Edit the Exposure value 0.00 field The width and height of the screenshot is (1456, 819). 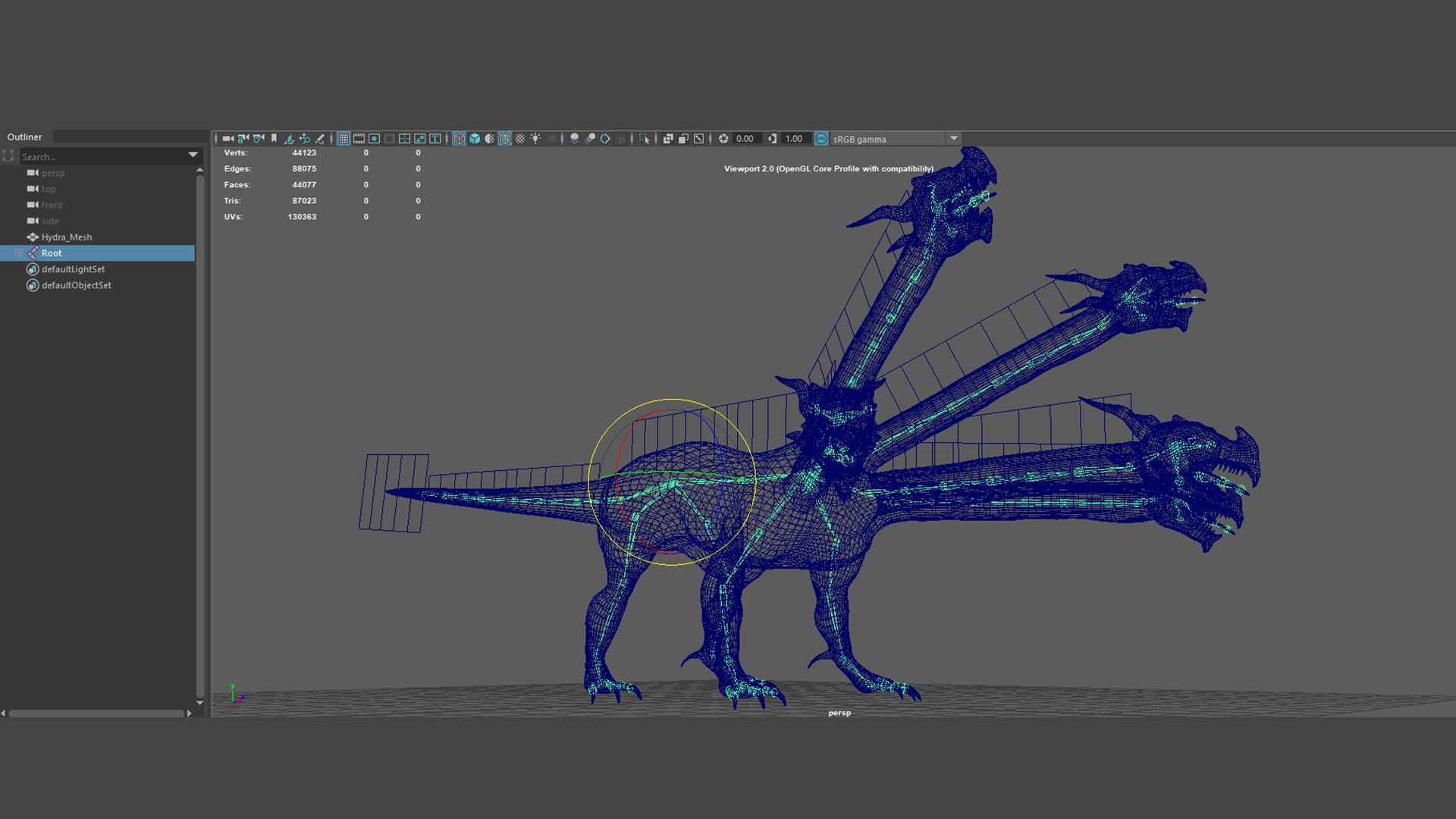(747, 139)
